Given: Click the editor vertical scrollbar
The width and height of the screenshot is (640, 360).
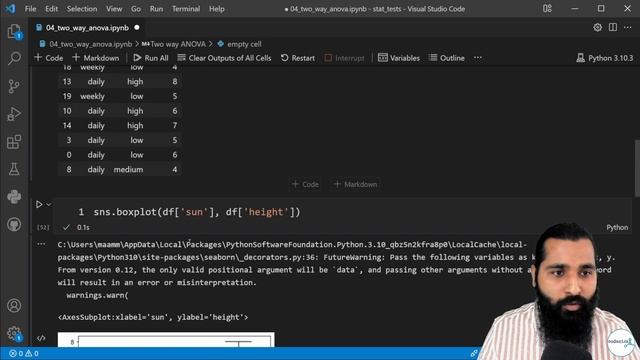Looking at the screenshot, I should pyautogui.click(x=637, y=167).
